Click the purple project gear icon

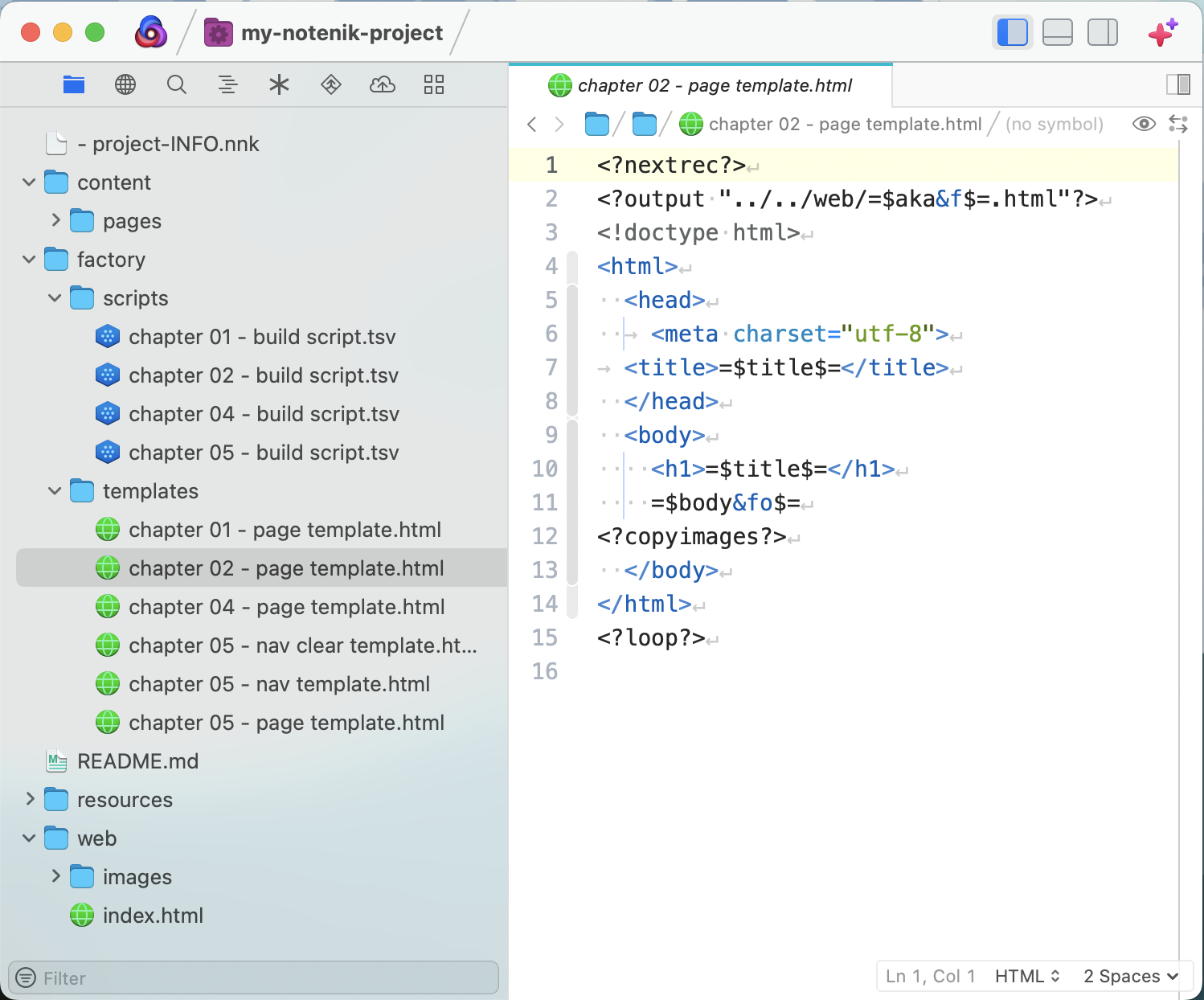(219, 33)
